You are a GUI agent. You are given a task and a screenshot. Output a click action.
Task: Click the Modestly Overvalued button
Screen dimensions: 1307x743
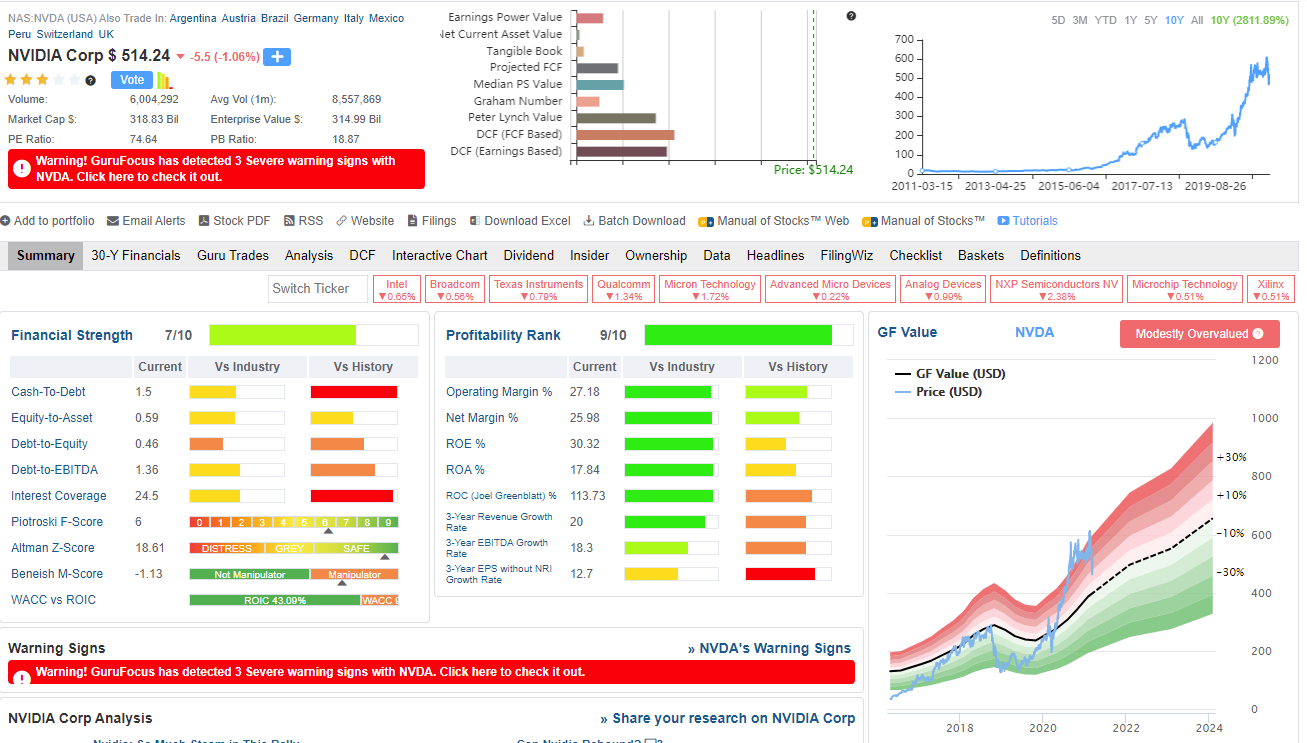pyautogui.click(x=1200, y=334)
